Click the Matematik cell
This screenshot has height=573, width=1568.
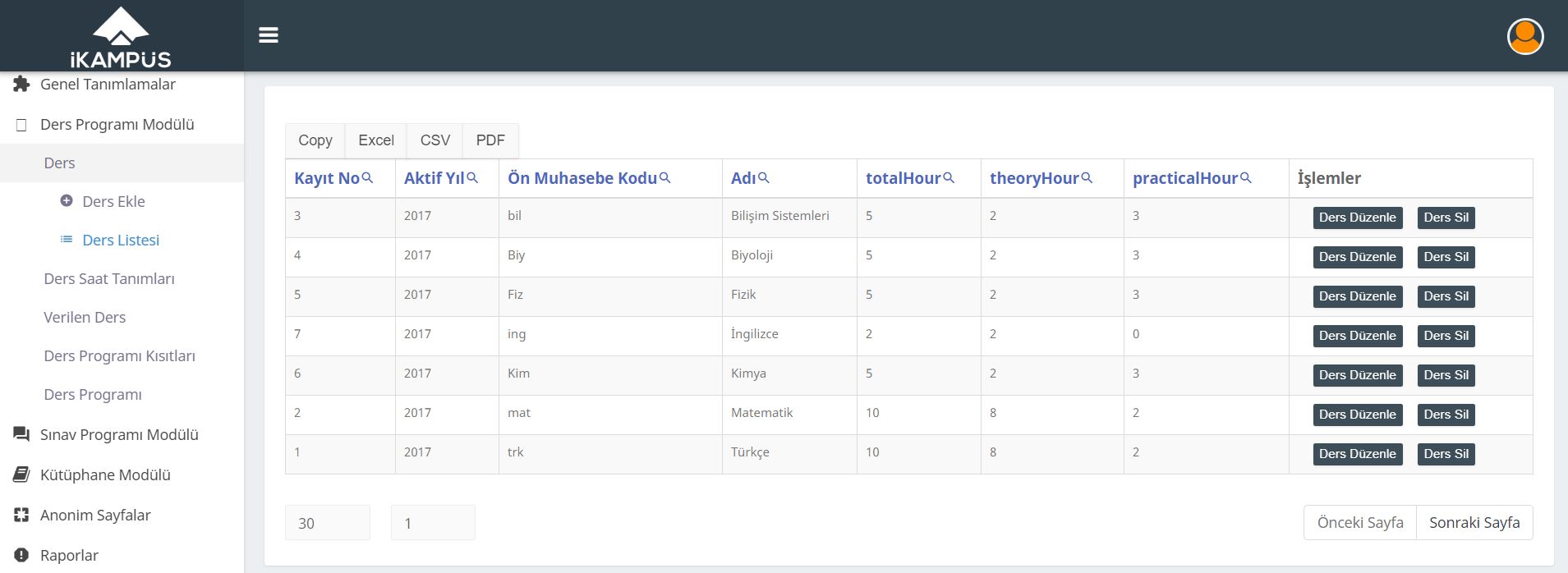pyautogui.click(x=789, y=415)
